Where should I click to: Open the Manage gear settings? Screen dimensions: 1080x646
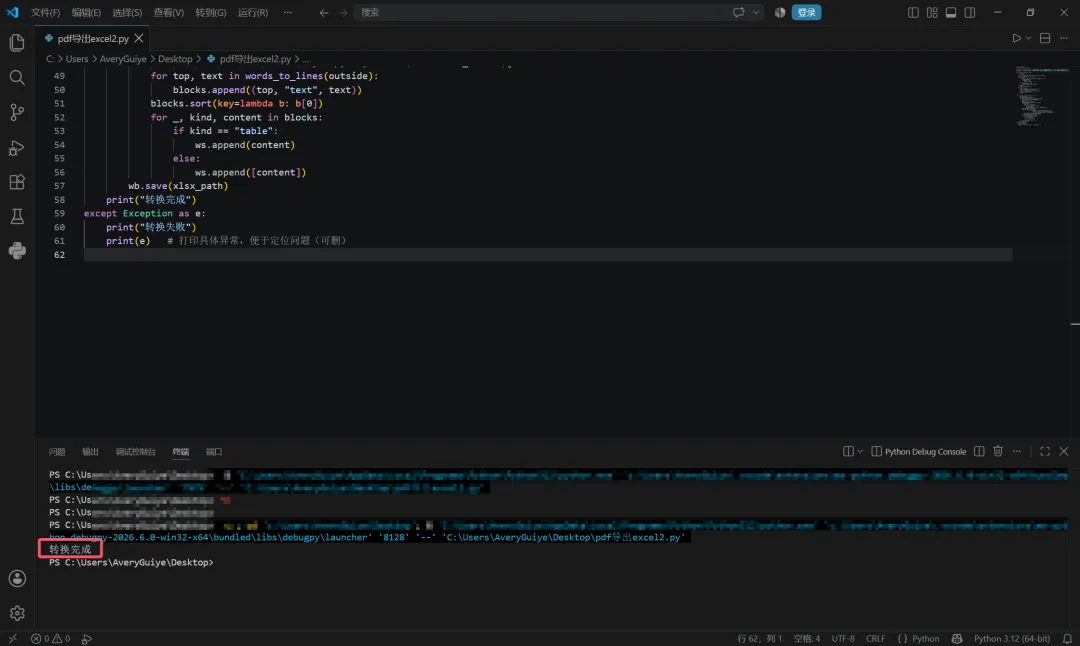click(x=17, y=613)
